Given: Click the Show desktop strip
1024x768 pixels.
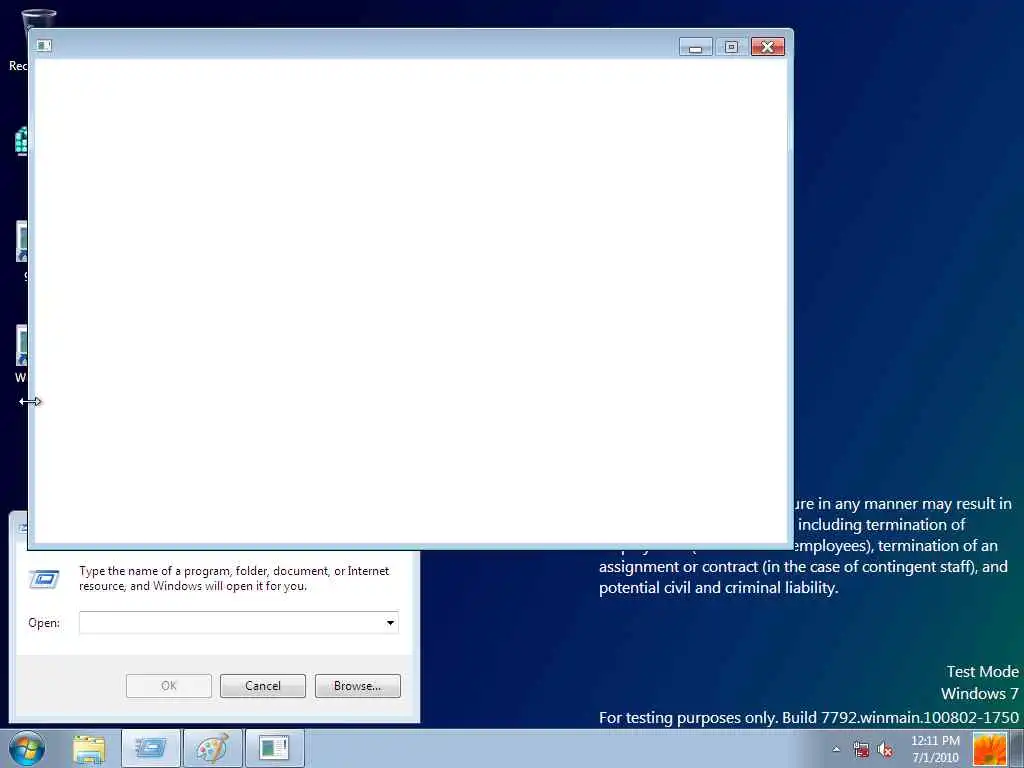Looking at the screenshot, I should coord(1017,748).
